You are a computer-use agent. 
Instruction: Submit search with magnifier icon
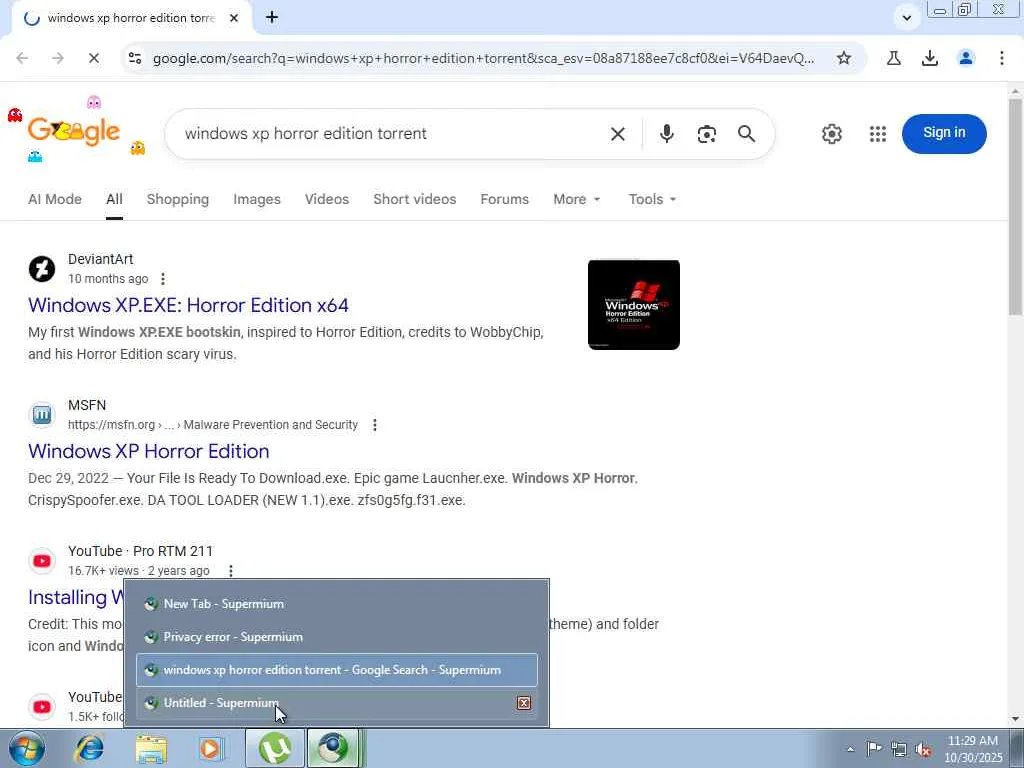point(746,134)
